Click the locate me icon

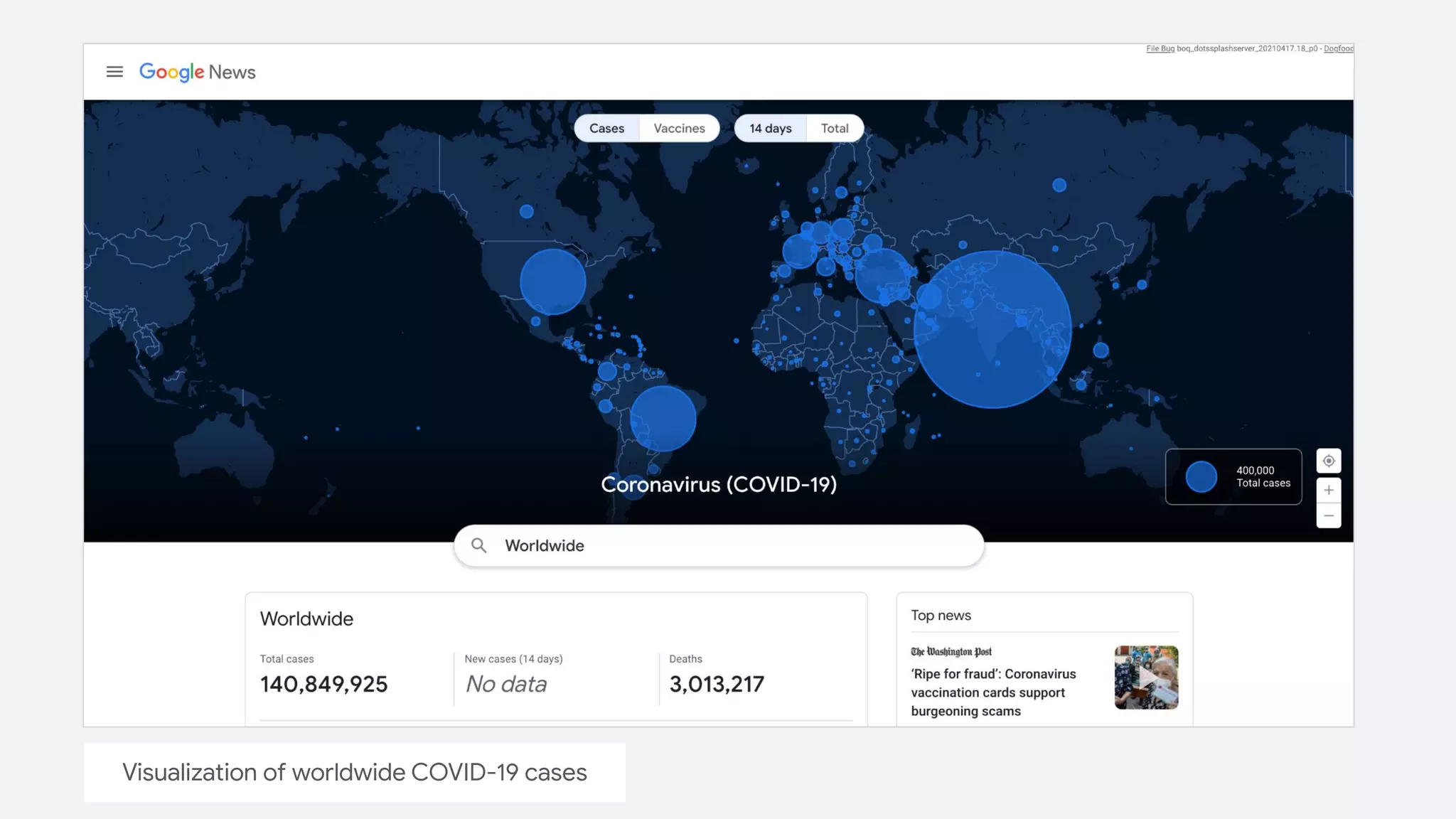point(1329,461)
